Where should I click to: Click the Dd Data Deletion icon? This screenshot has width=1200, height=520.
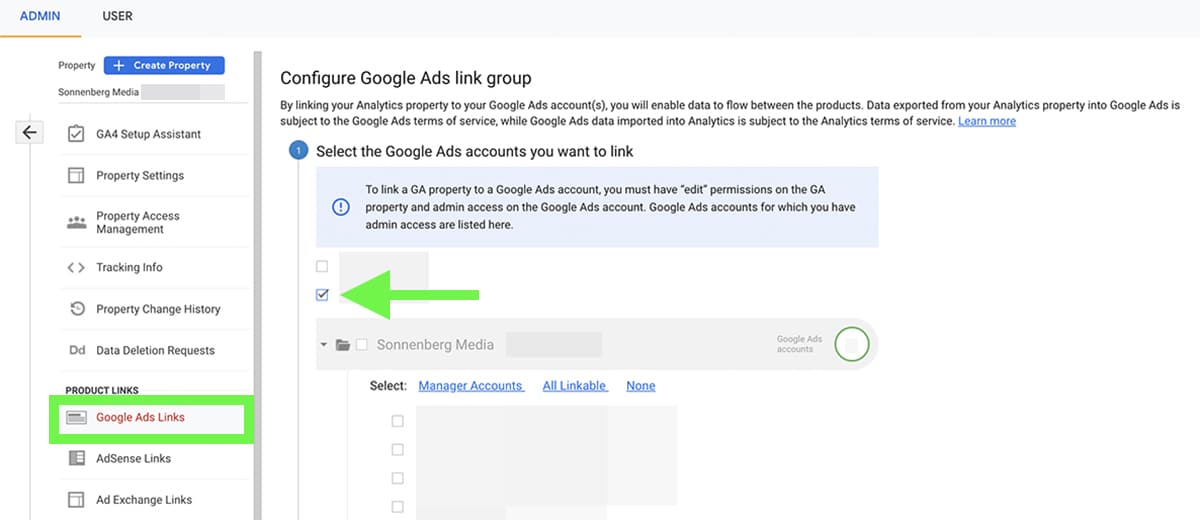coord(76,351)
